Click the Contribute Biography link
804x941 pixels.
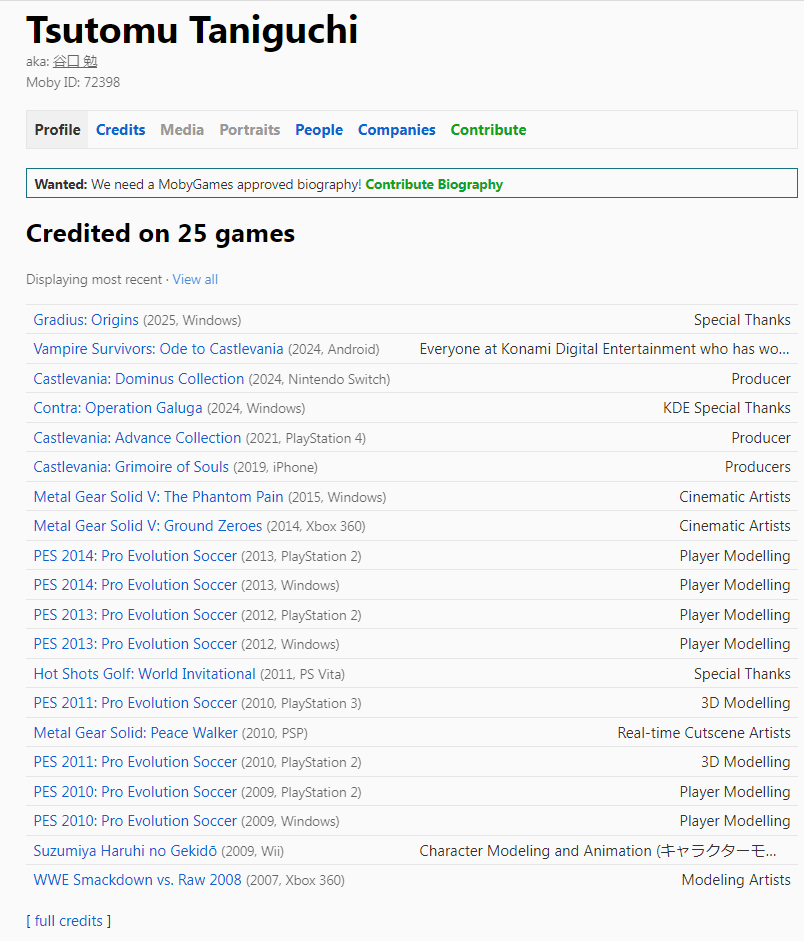pos(434,184)
